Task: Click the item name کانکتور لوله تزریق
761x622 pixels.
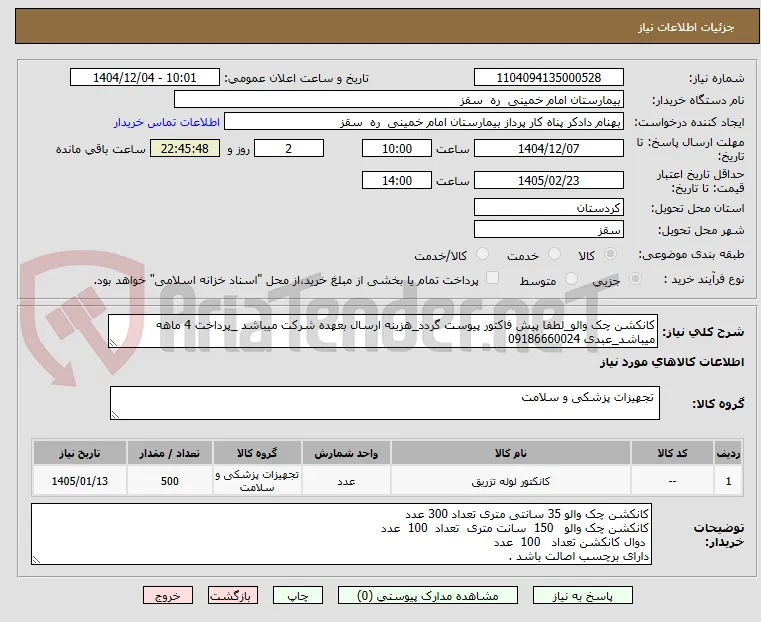Action: [511, 481]
